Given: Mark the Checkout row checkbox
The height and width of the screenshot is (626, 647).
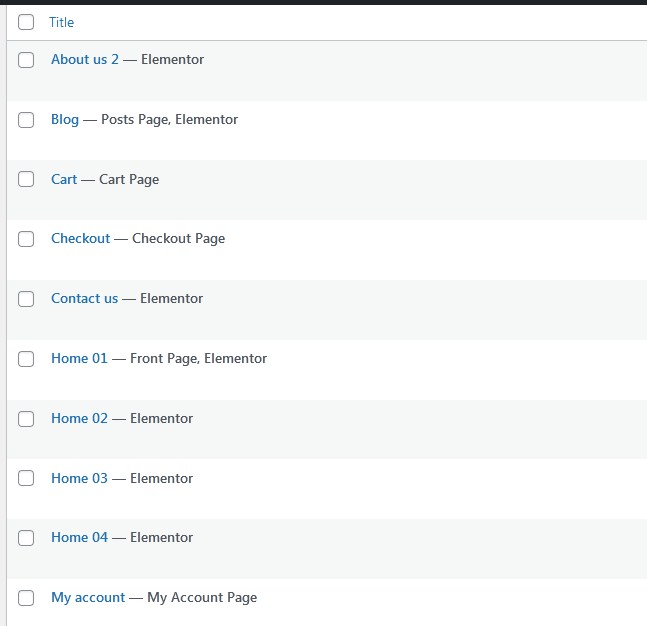Looking at the screenshot, I should (26, 239).
